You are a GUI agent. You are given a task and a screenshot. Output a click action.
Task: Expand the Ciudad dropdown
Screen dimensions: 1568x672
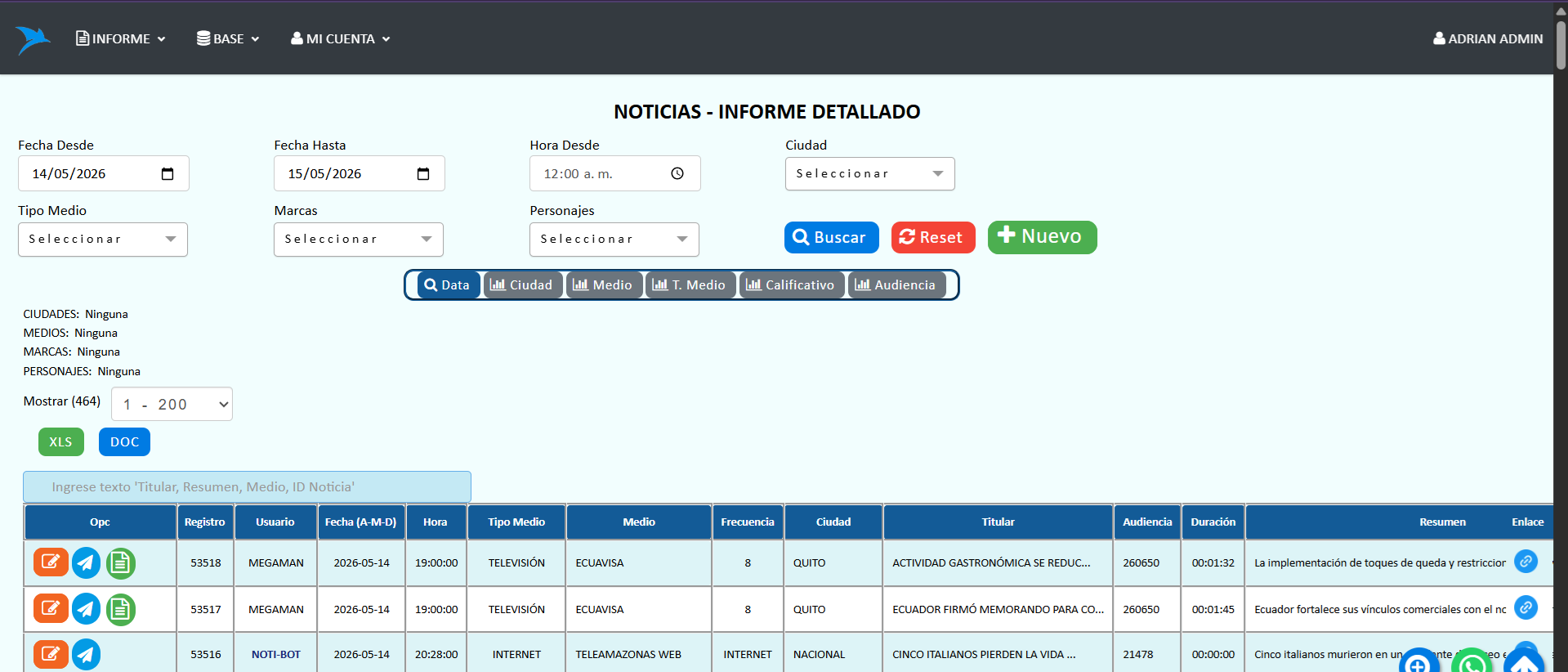[x=870, y=173]
